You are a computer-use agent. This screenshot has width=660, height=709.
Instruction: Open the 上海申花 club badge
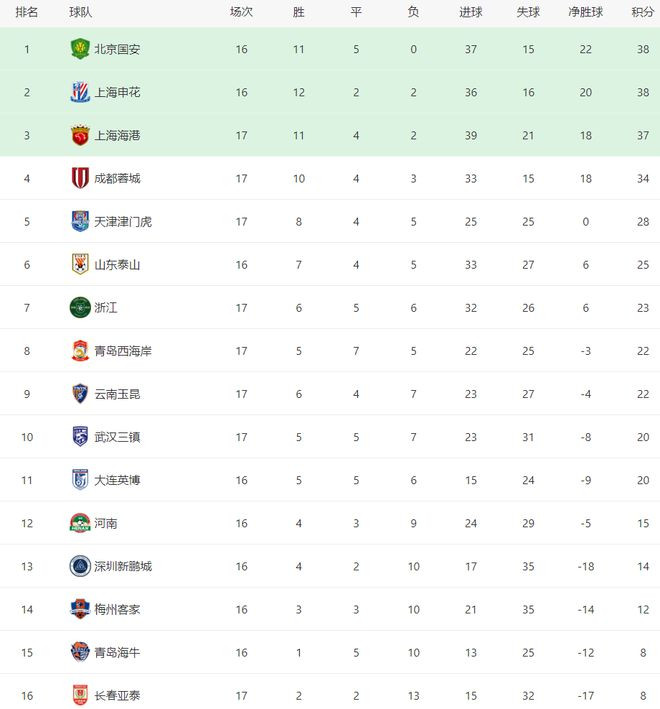(80, 92)
